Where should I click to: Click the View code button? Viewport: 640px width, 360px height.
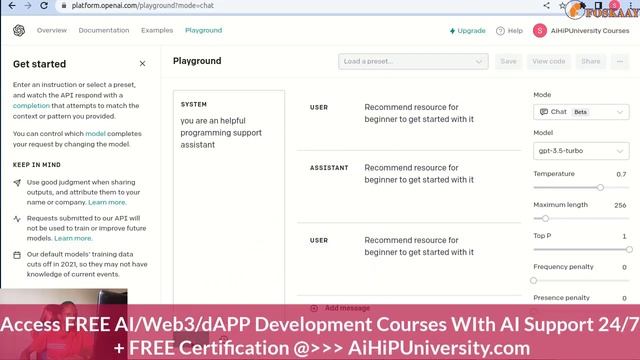[549, 61]
